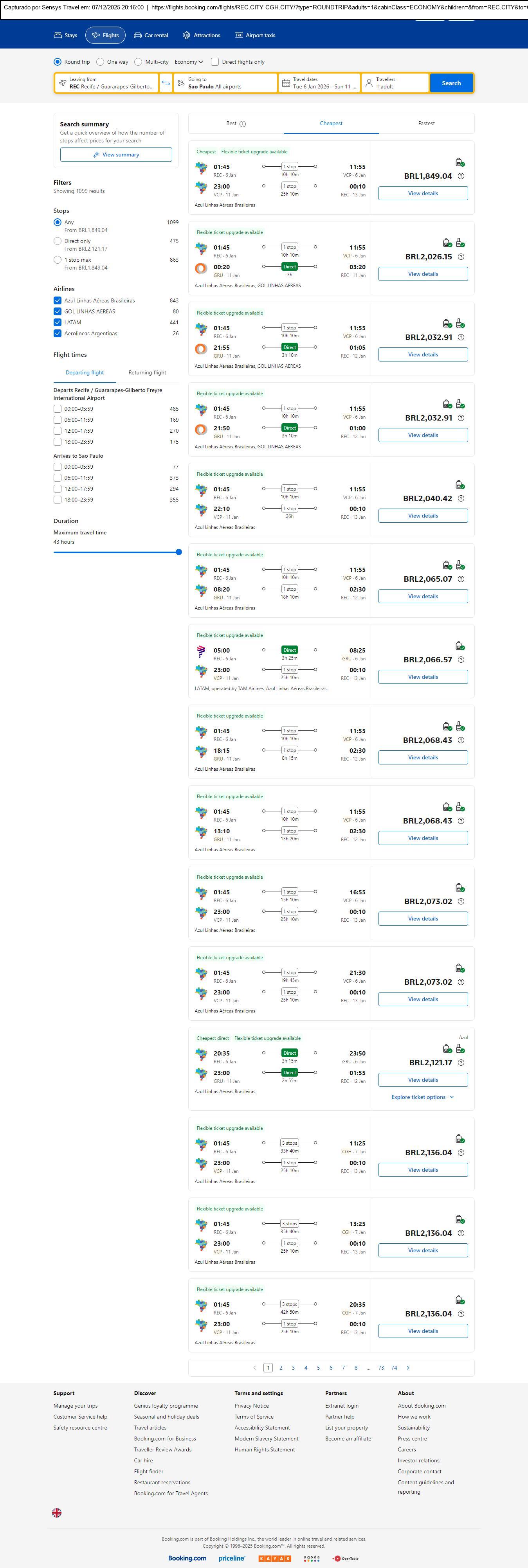Switch to the Fastest results tab
The image size is (528, 1568).
click(426, 124)
